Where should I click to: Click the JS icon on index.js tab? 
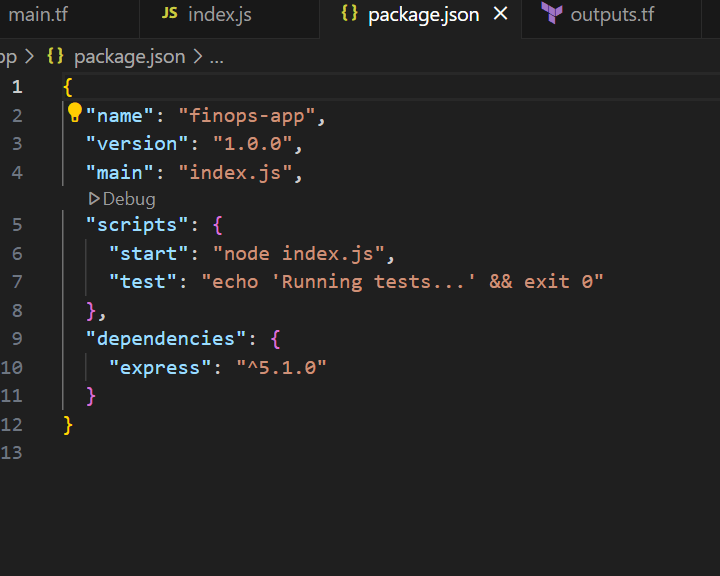170,14
